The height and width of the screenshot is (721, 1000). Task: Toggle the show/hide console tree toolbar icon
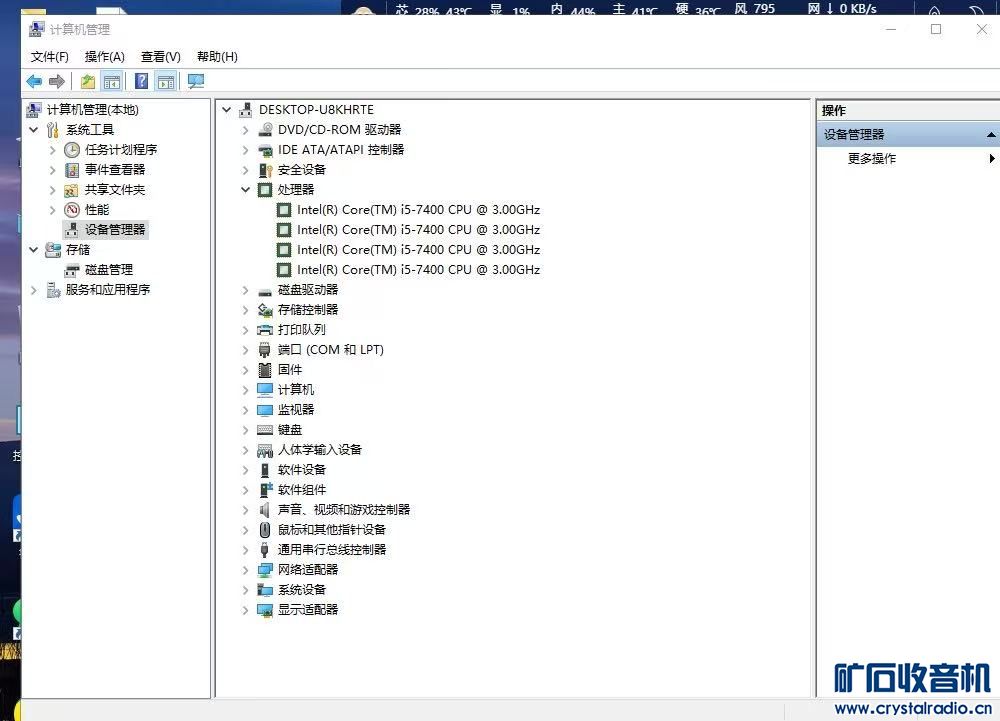[x=112, y=82]
